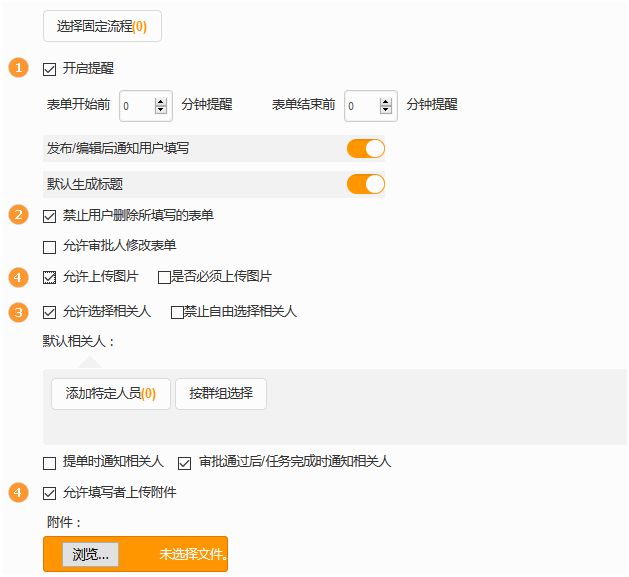
Task: Decrease 表单开始前 reminder minutes with down arrow
Action: point(161,110)
